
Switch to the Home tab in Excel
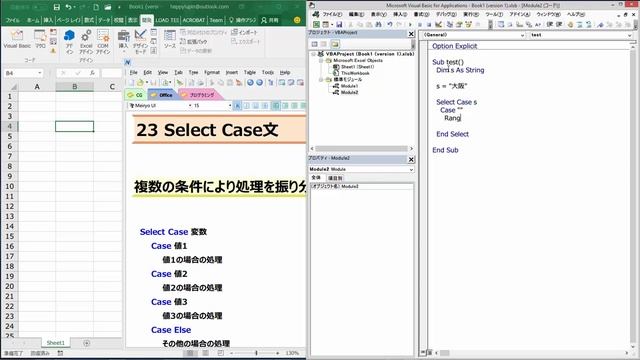[x=33, y=20]
